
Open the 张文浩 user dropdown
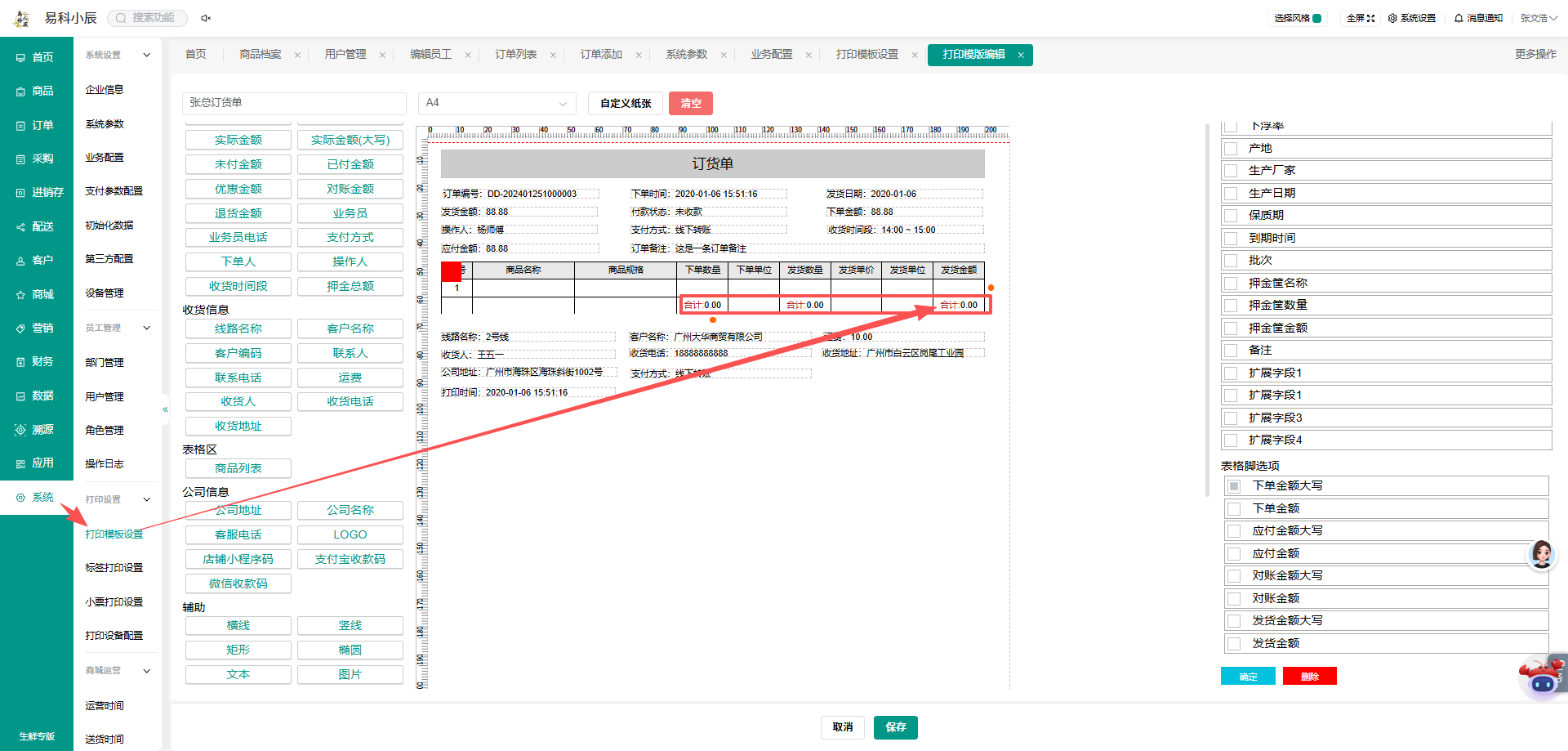point(1538,18)
